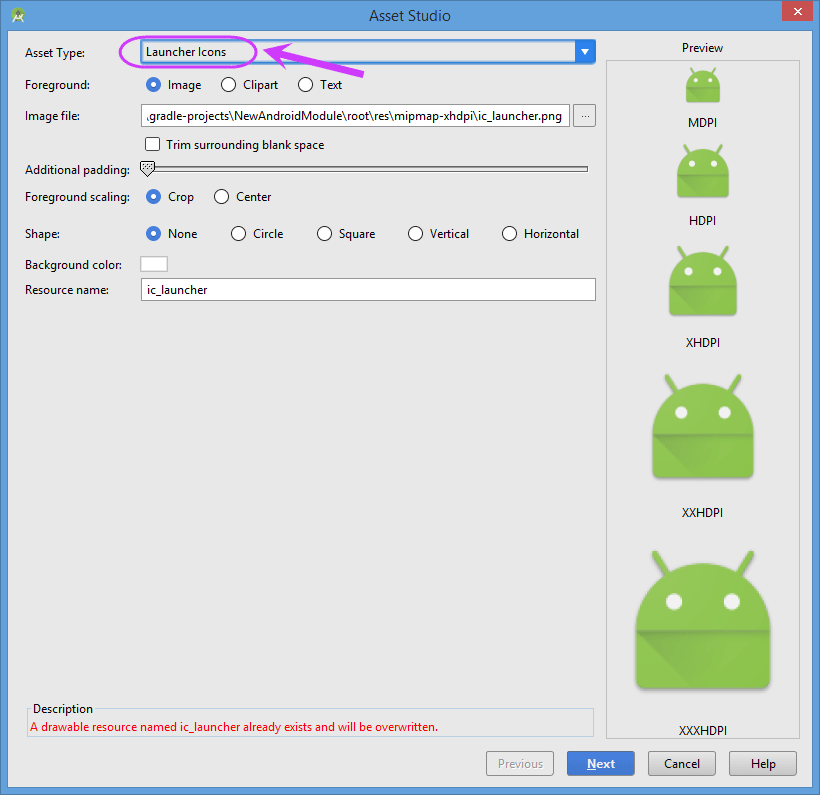Close the Asset Studio window

click(x=798, y=12)
